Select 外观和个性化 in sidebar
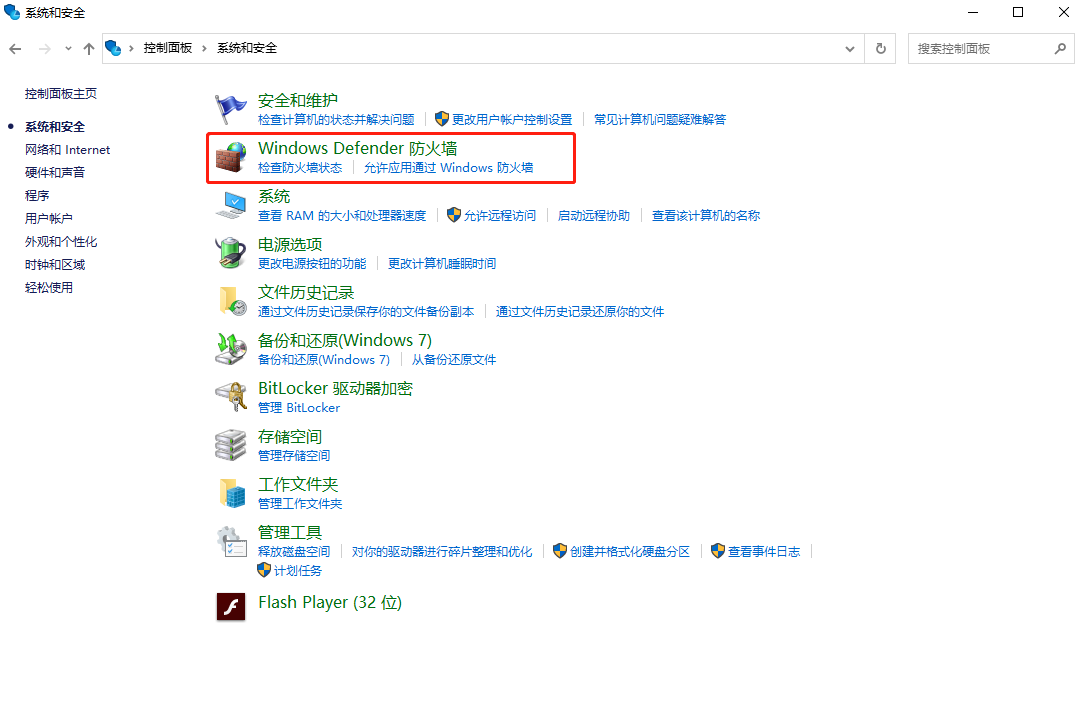Viewport: 1084px width, 713px height. pos(61,241)
